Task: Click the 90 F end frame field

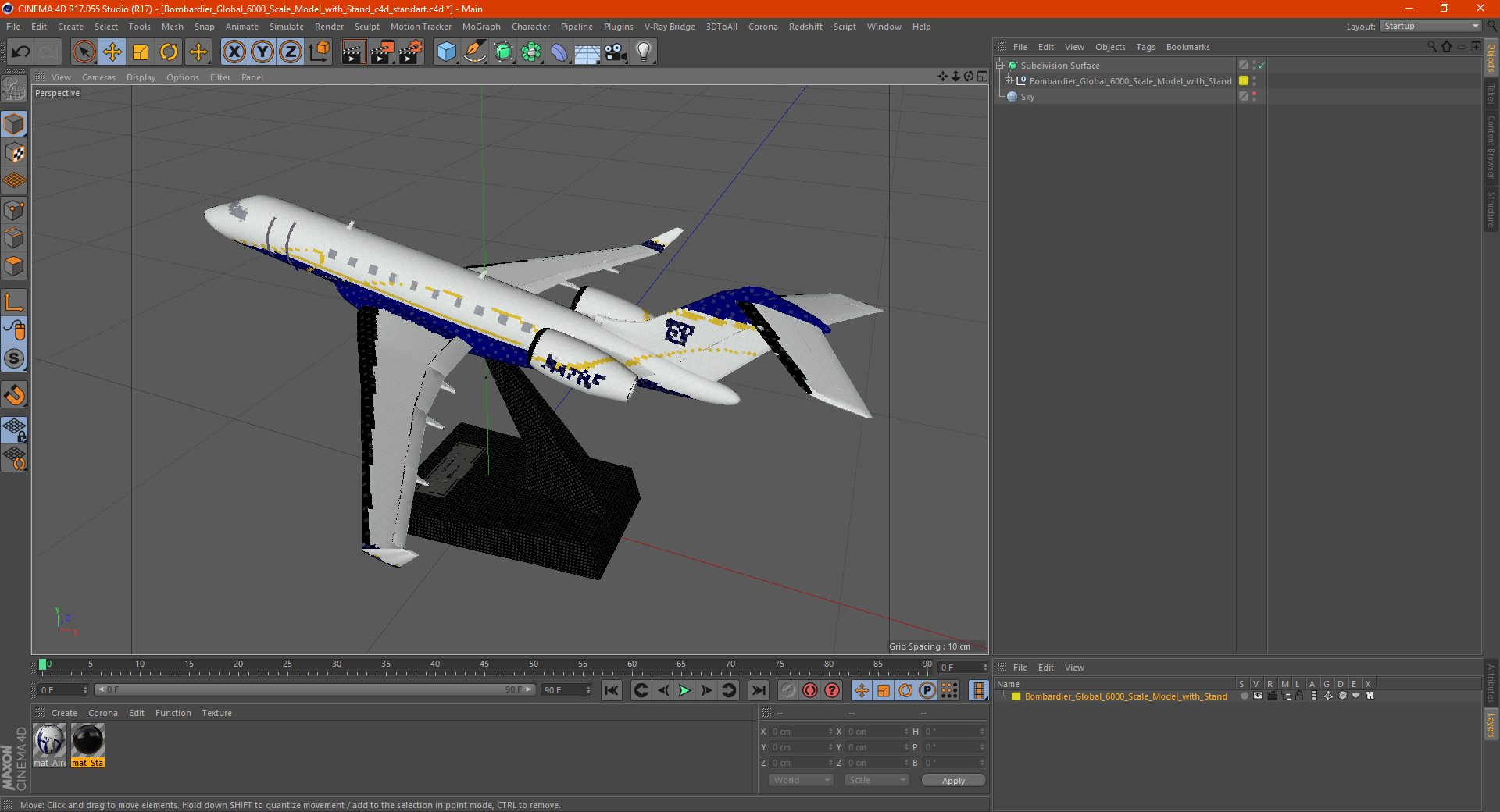Action: pos(566,690)
